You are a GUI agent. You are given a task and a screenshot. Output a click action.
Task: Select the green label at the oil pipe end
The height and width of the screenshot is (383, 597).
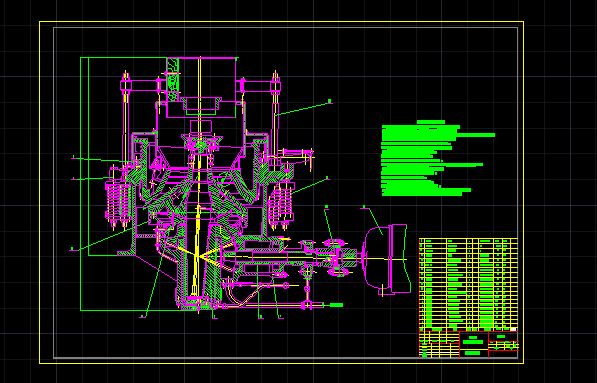point(336,305)
